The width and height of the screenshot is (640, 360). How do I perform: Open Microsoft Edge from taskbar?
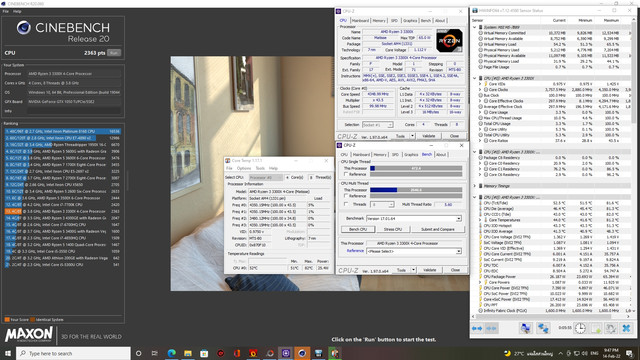tap(171, 353)
